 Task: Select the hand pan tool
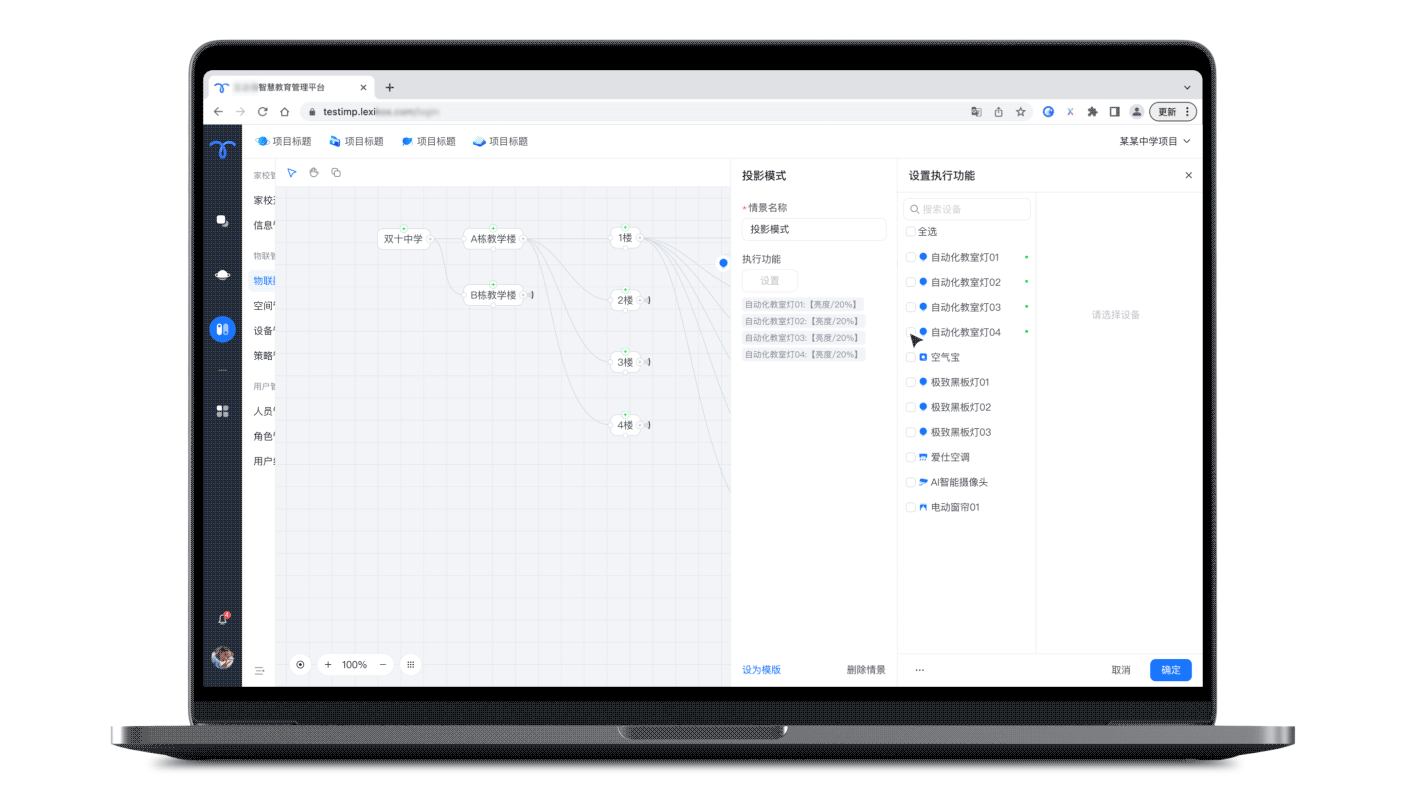coord(314,173)
